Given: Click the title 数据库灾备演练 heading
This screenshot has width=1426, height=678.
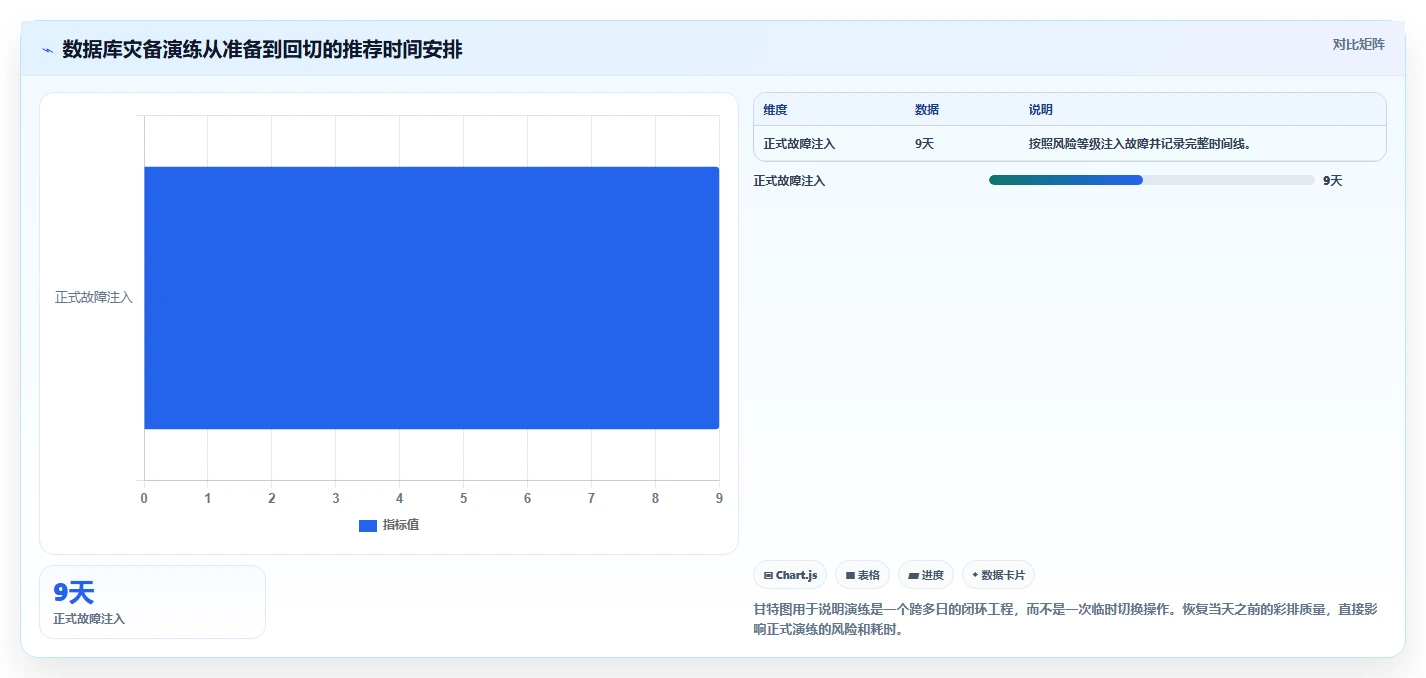Looking at the screenshot, I should [262, 49].
